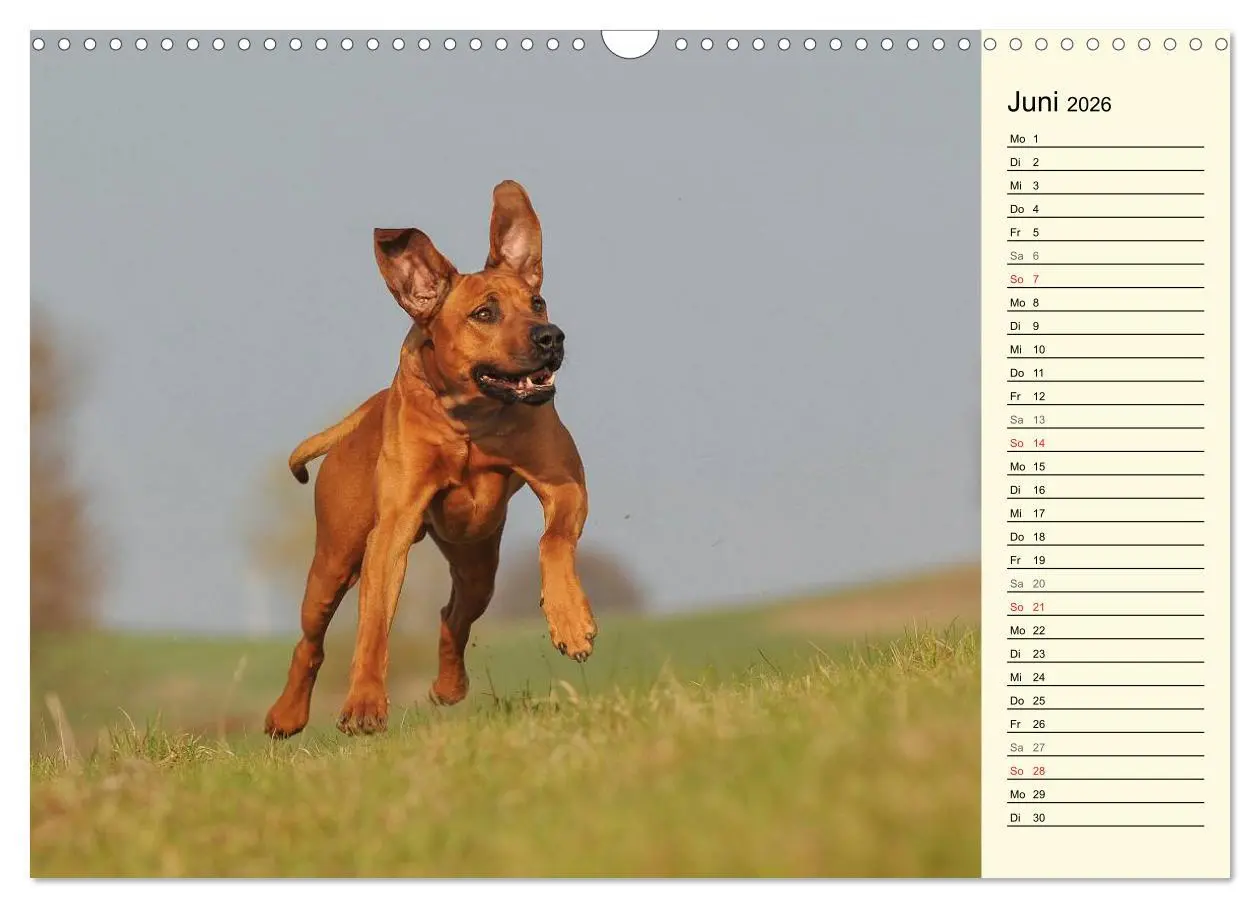This screenshot has height=908, width=1260.
Task: Select the row 'Mi 10'
Action: tap(1105, 349)
